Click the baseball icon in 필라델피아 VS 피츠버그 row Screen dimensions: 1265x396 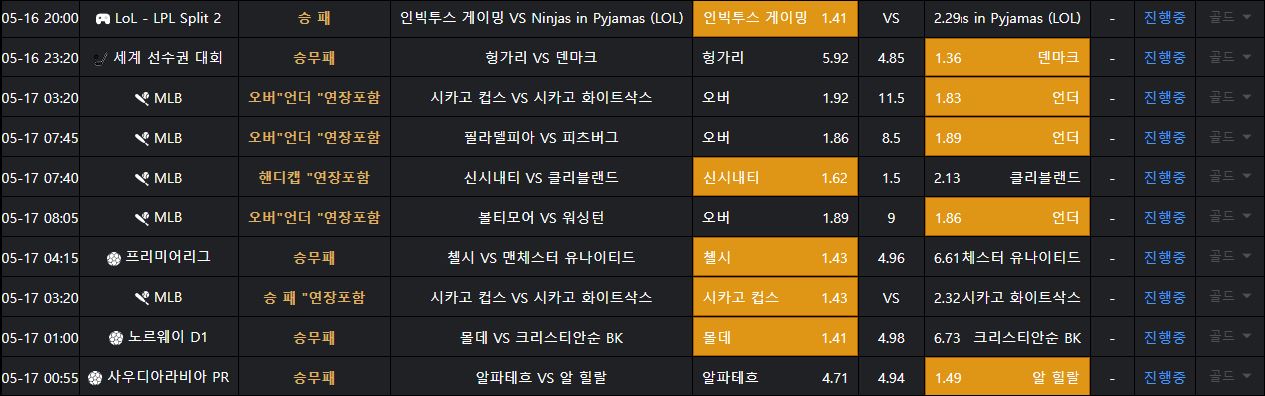pos(142,137)
